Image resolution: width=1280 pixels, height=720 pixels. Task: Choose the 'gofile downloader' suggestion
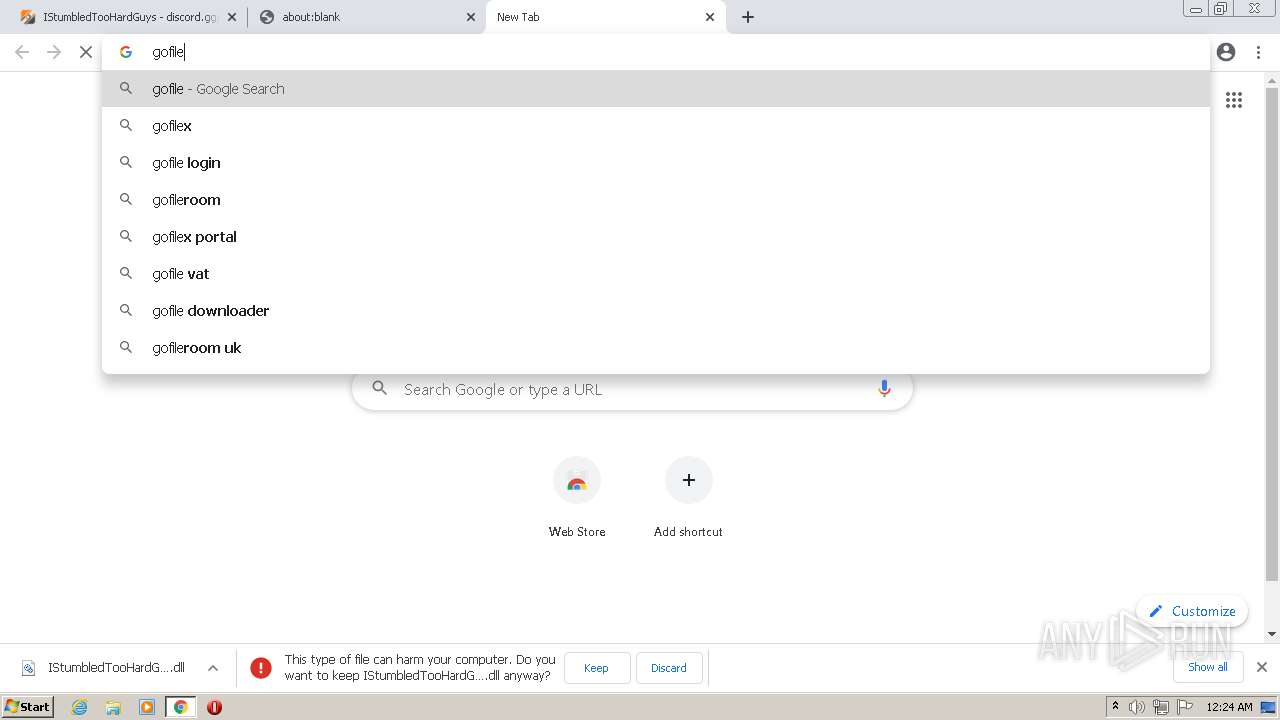point(656,311)
